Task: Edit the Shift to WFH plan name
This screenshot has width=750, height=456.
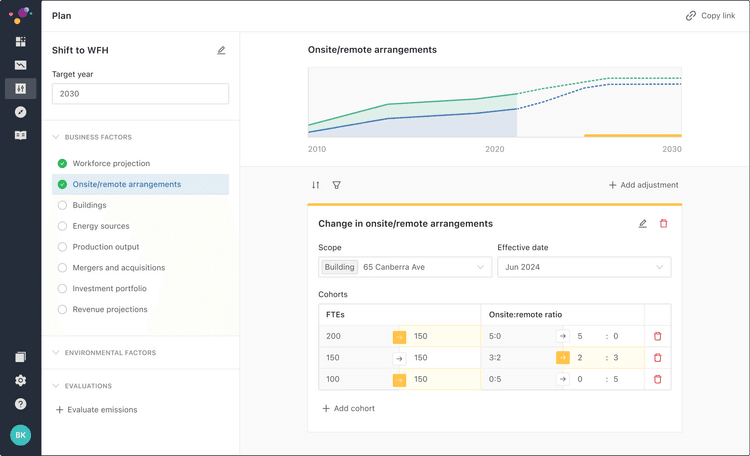Action: point(221,50)
